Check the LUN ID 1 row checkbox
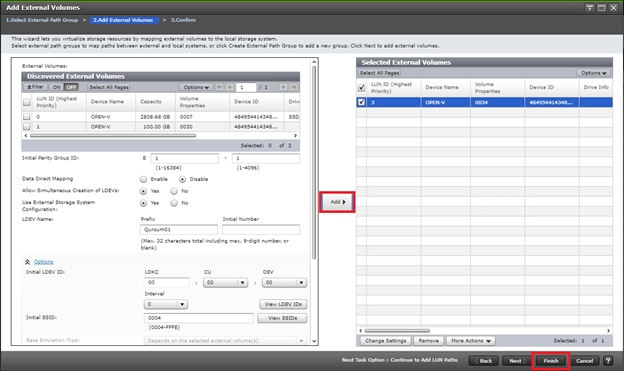Viewport: 624px width, 371px height. coord(27,126)
